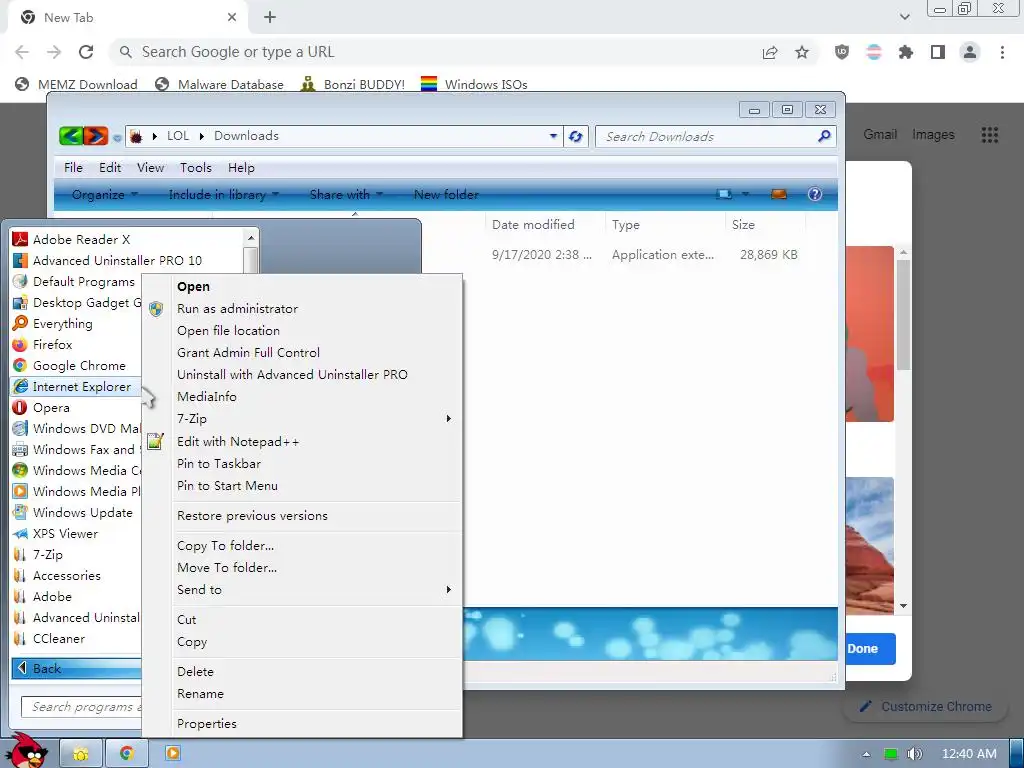This screenshot has width=1024, height=768.
Task: Open the Share with dropdown
Action: click(x=346, y=194)
